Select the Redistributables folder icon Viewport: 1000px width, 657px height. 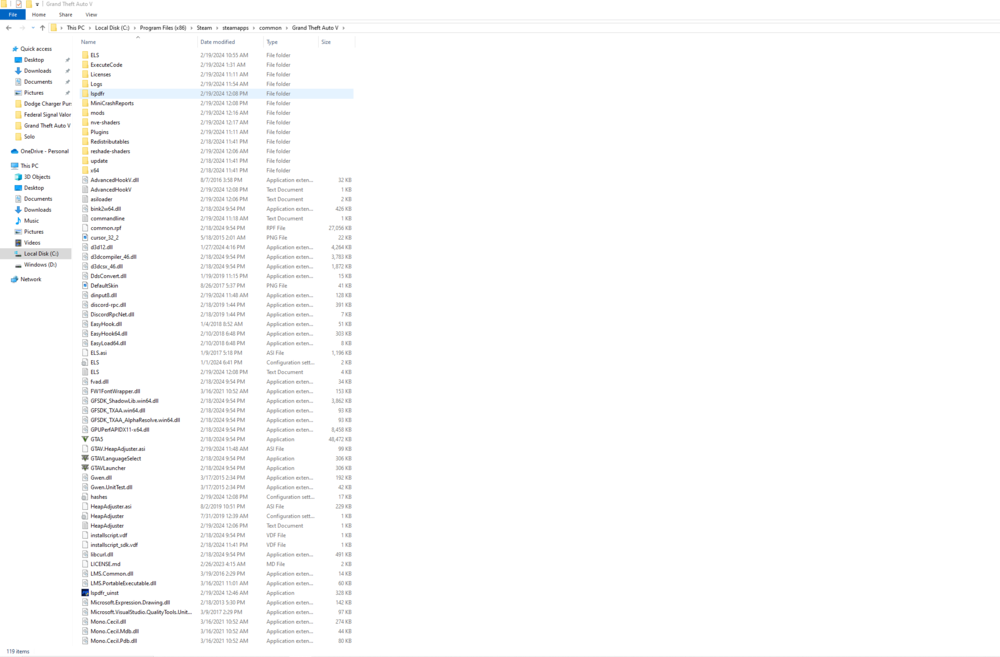[x=85, y=142]
